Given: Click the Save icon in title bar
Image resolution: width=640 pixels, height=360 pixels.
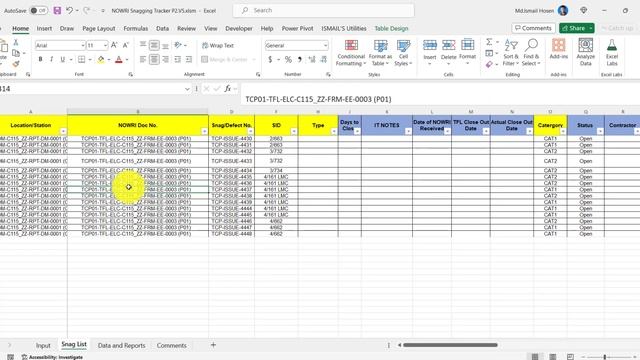Looking at the screenshot, I should 57,11.
